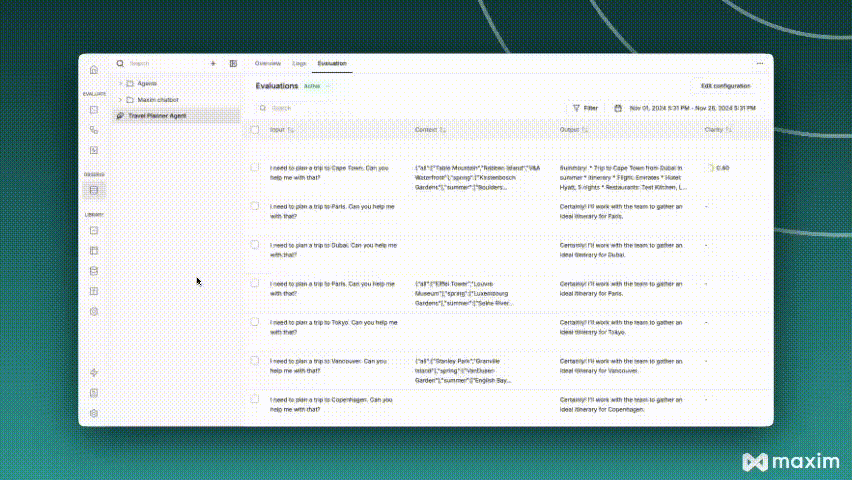852x480 pixels.
Task: Click the Cape Town summary output cell
Action: [623, 178]
